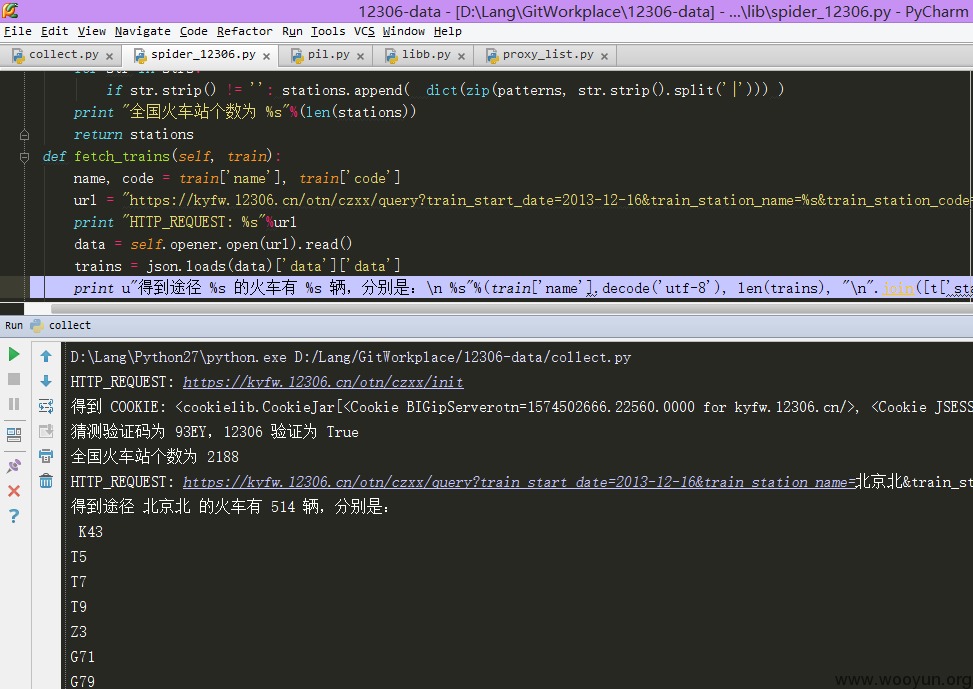Rerun collect with the green play icon
973x689 pixels.
[x=14, y=354]
